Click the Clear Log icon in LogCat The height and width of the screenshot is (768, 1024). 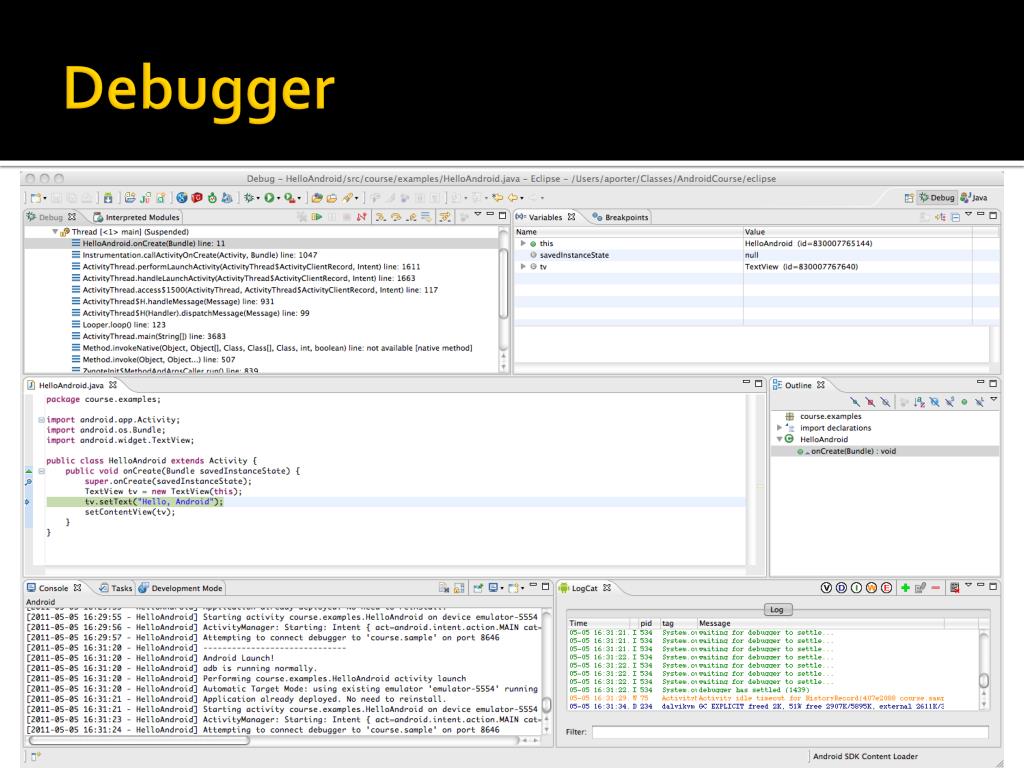(x=954, y=588)
